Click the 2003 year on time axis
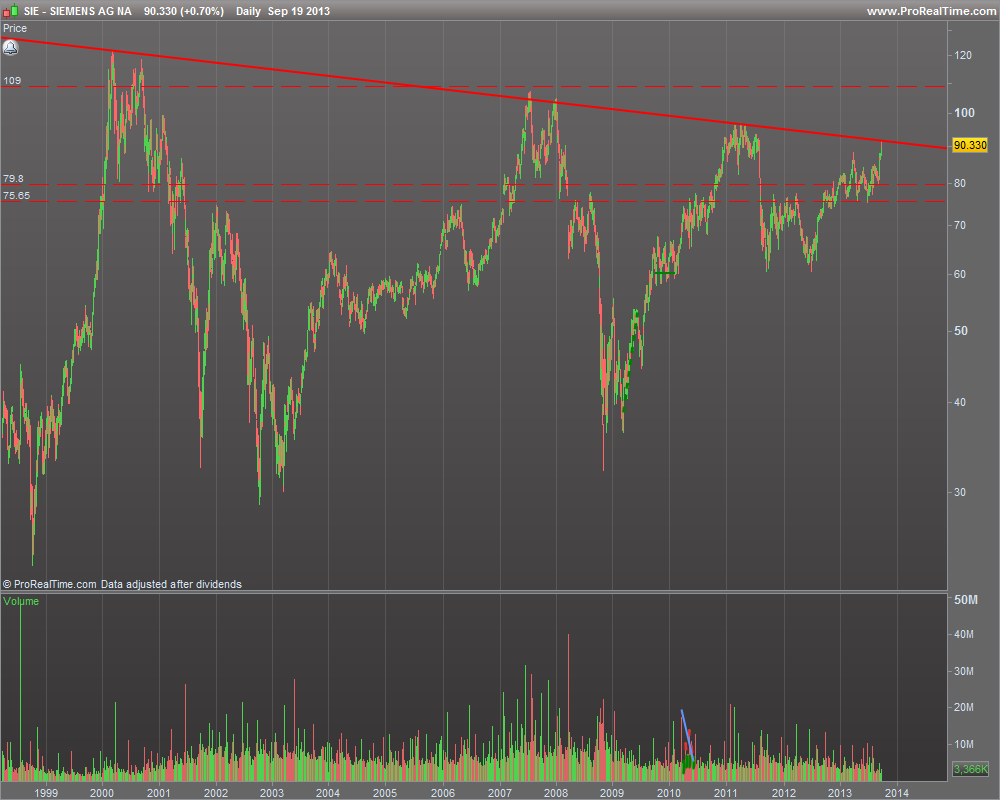 point(272,792)
